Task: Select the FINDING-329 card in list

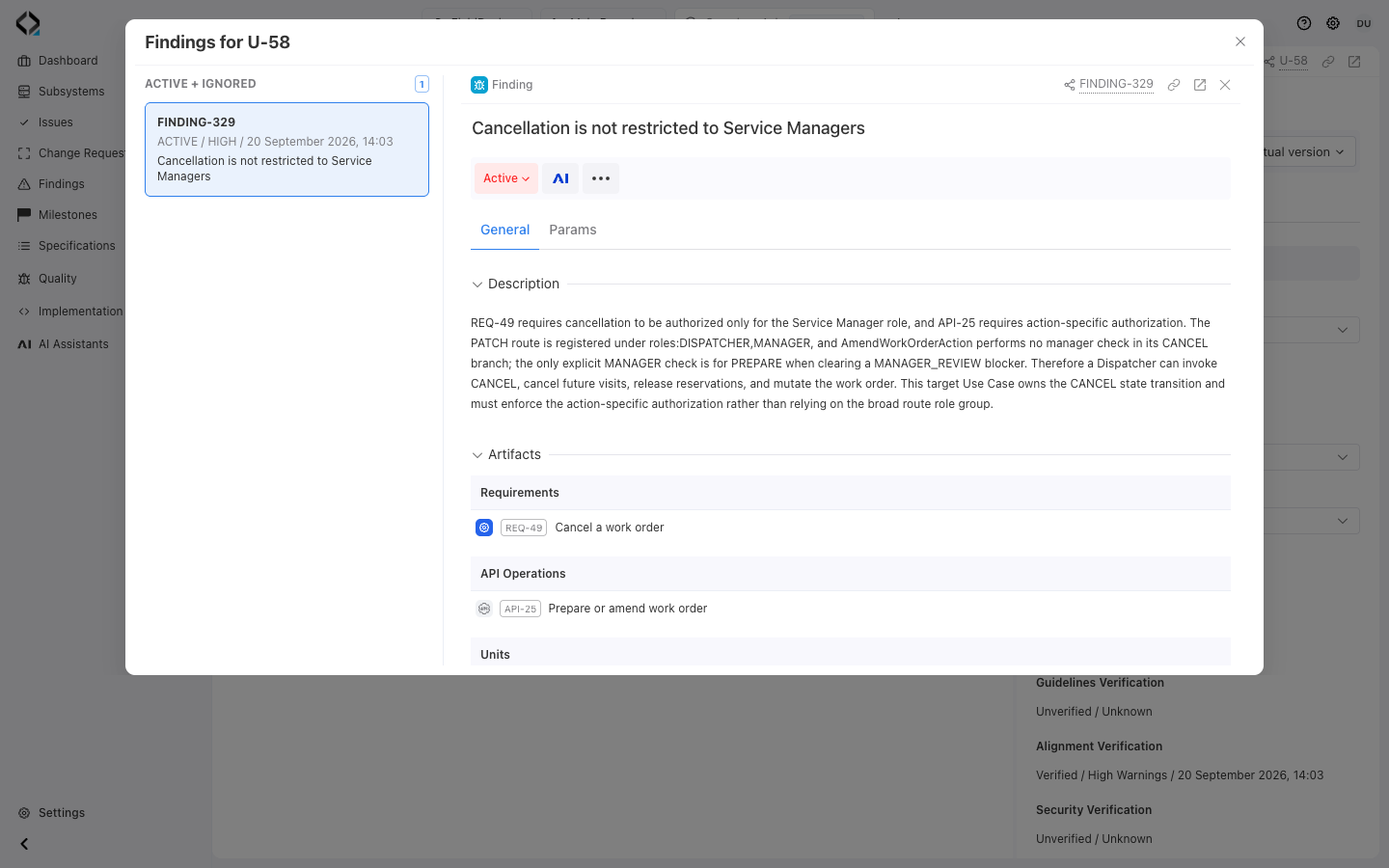Action: click(x=286, y=149)
